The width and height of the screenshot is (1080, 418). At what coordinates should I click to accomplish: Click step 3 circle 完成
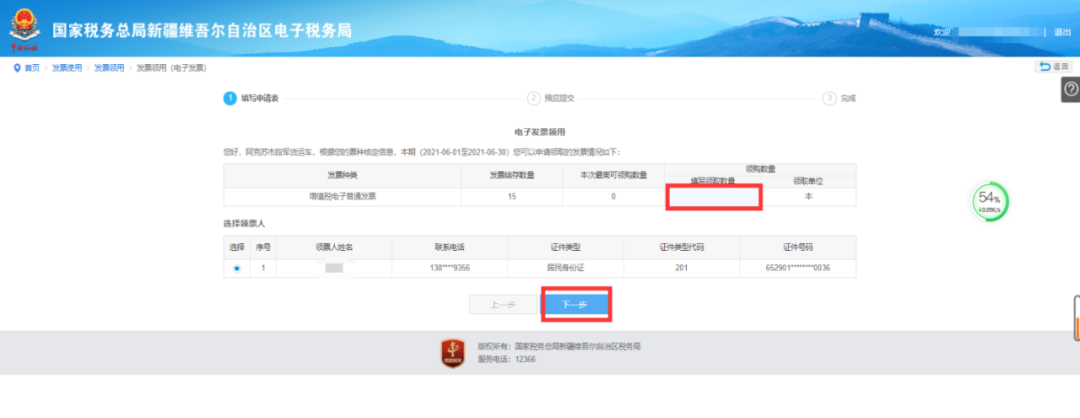coord(829,98)
